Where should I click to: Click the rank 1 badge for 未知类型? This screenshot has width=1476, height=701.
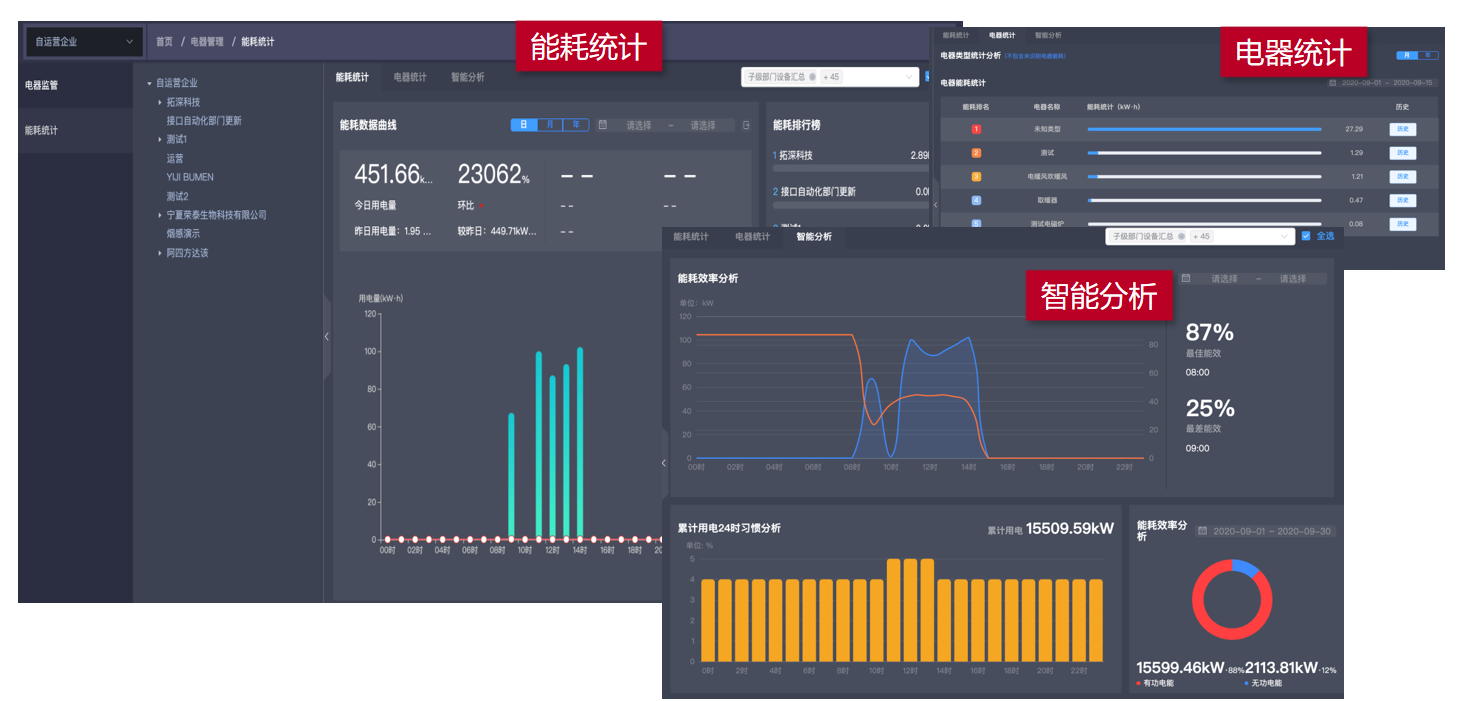click(976, 129)
